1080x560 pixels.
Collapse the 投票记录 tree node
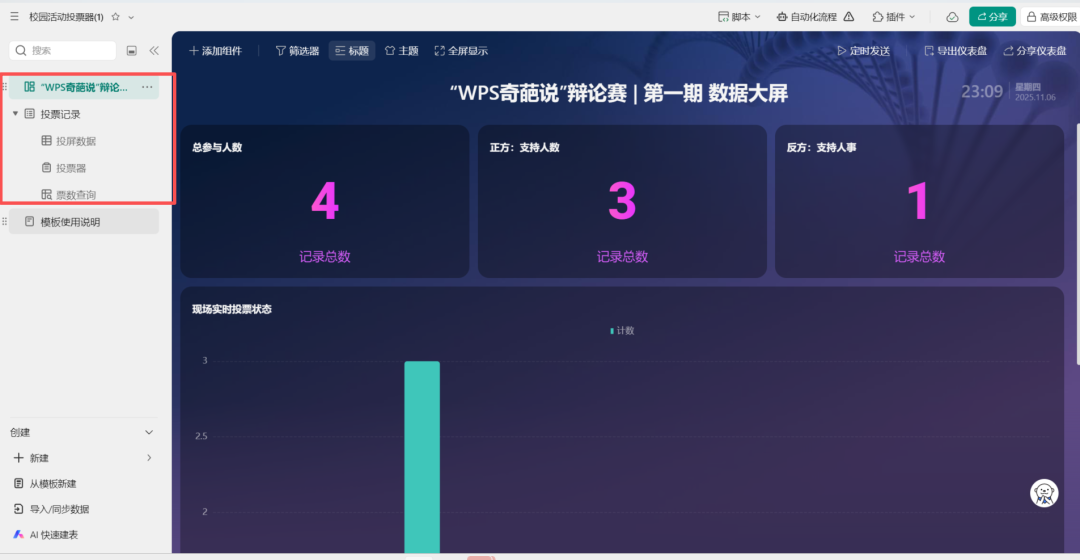(15, 114)
